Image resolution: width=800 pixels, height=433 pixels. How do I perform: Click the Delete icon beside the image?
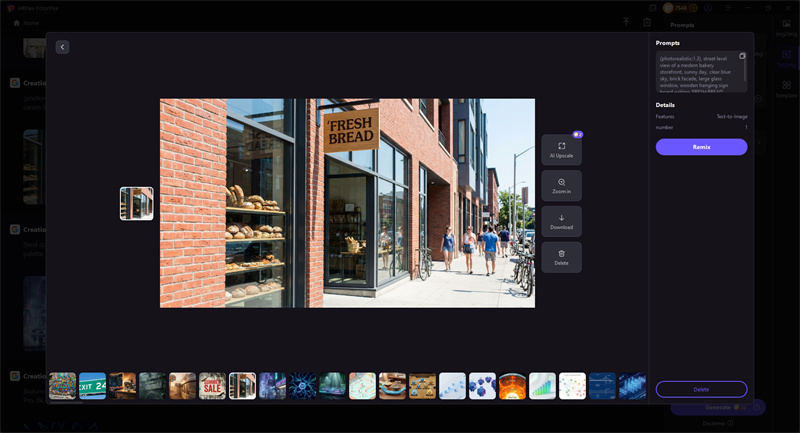[561, 257]
